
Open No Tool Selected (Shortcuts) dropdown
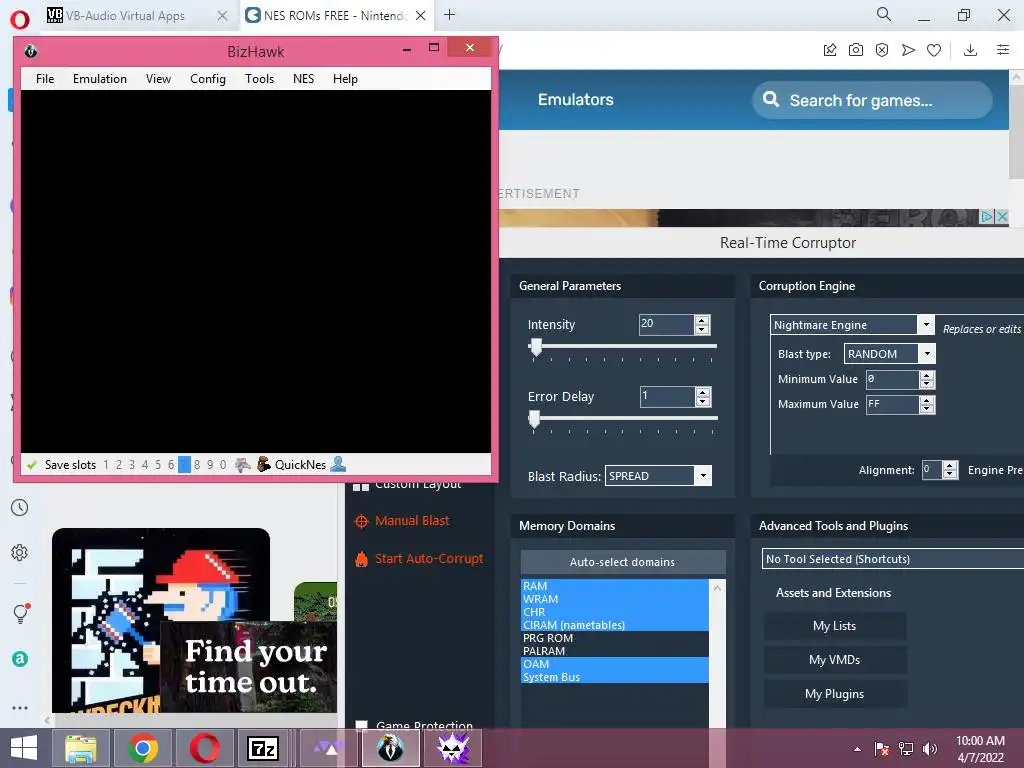pyautogui.click(x=893, y=559)
